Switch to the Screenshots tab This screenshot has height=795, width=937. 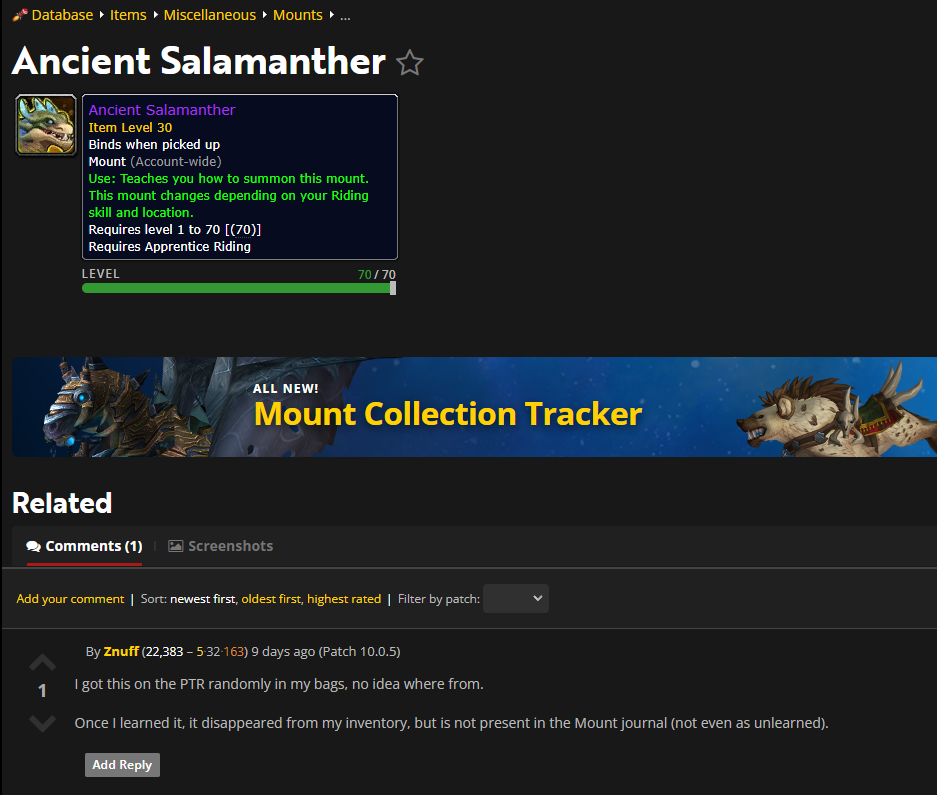221,546
